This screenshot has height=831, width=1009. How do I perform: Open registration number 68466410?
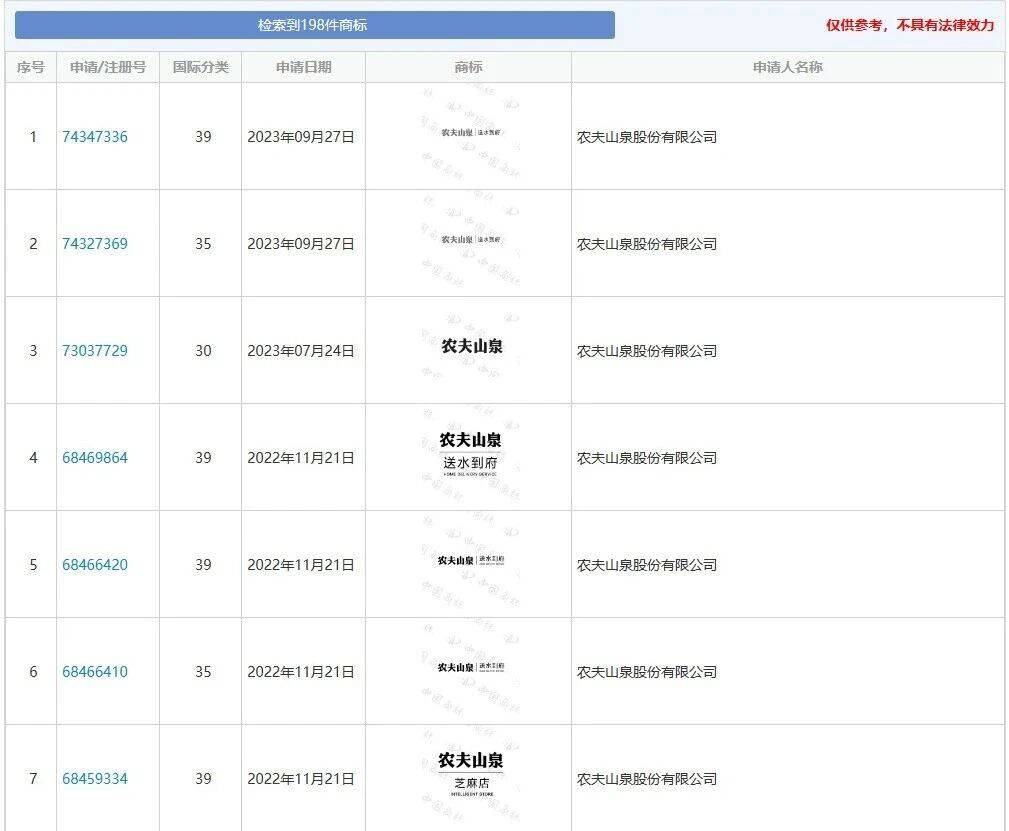tap(95, 672)
